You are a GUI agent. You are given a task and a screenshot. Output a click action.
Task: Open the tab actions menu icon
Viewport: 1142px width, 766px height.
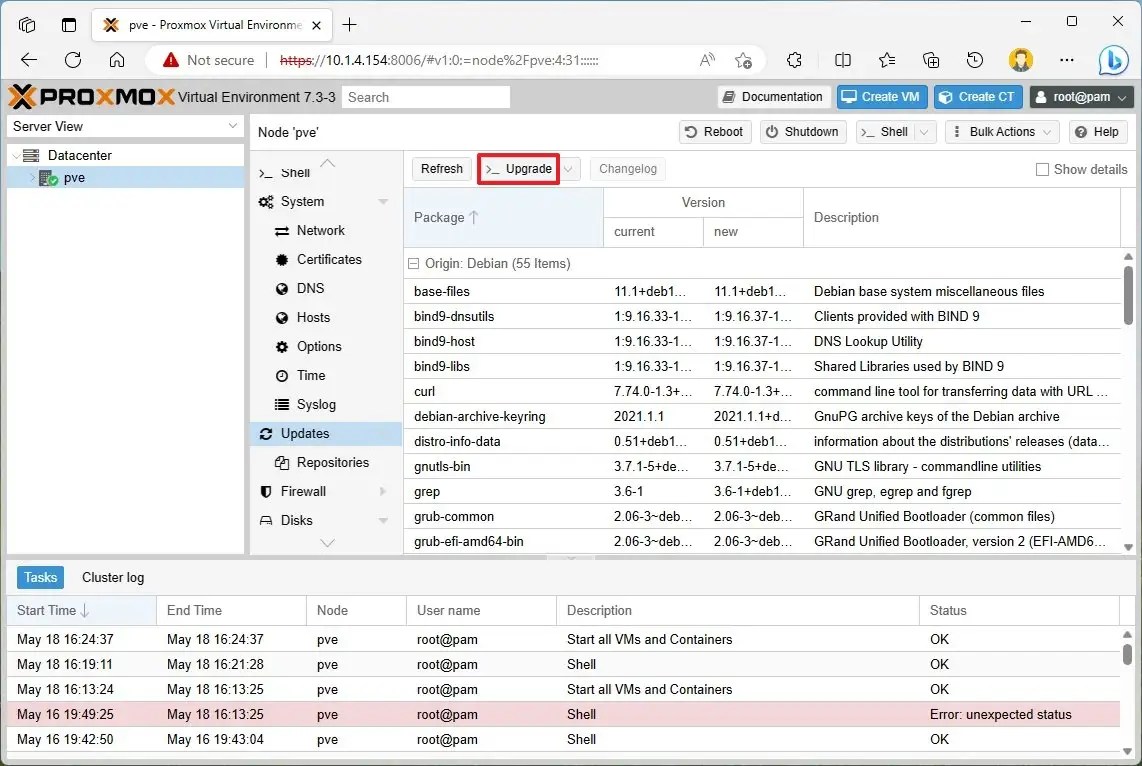point(68,25)
